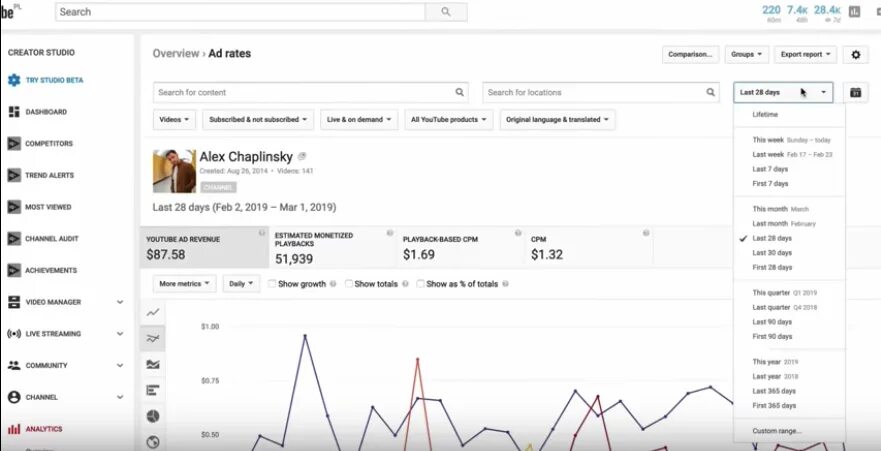Enable the Show growth checkbox
This screenshot has height=451, width=881.
pyautogui.click(x=272, y=284)
